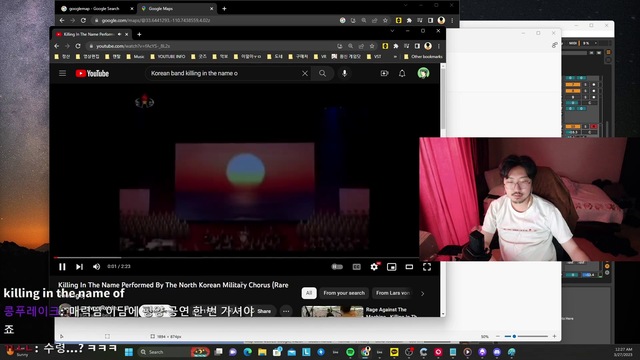Open the Extensions puzzle icon in the YouTube window
The image size is (640, 360).
click(x=396, y=46)
